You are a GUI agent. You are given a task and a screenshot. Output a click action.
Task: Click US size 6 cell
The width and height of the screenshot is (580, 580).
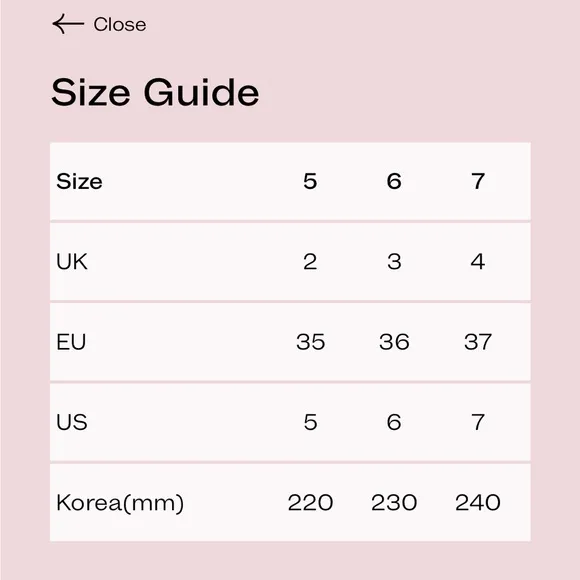[x=394, y=422]
